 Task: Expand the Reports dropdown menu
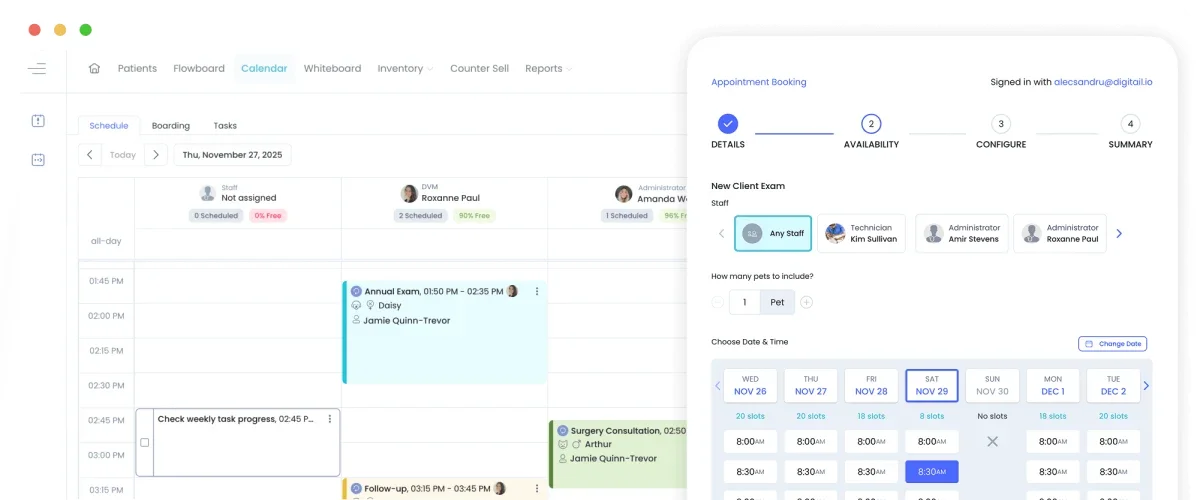coord(549,69)
